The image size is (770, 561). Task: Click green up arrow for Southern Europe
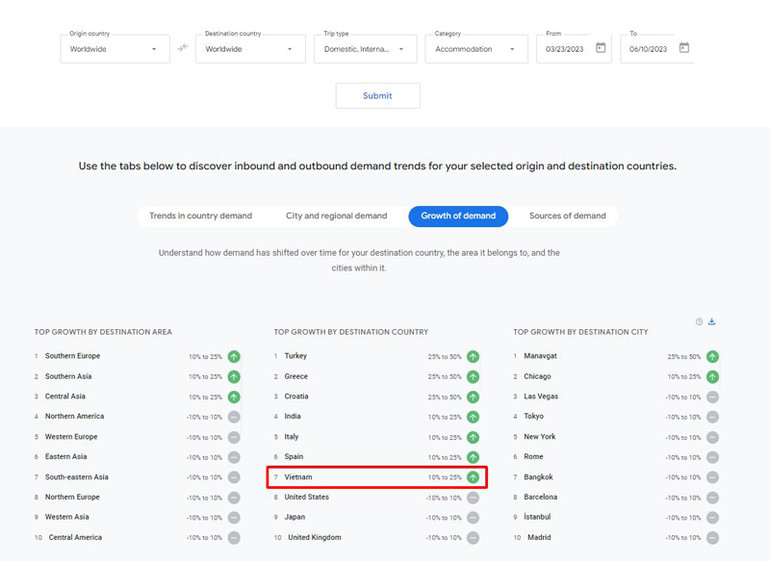coord(234,356)
